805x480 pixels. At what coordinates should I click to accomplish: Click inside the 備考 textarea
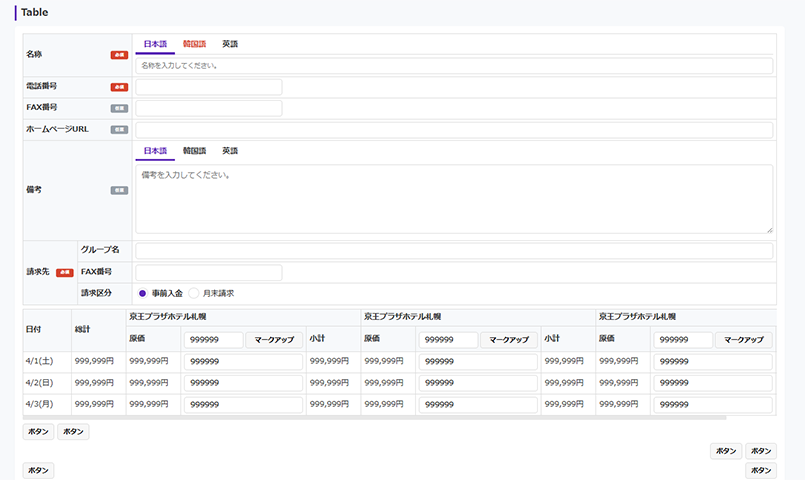pyautogui.click(x=454, y=199)
